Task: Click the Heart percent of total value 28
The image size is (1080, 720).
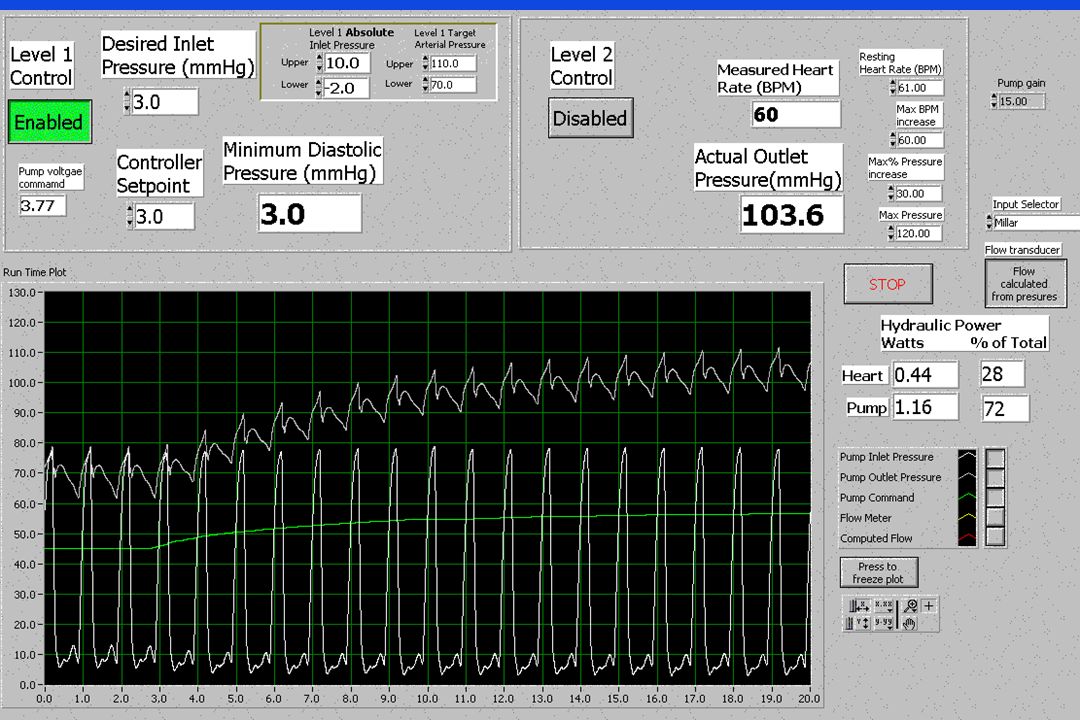Action: tap(1002, 374)
